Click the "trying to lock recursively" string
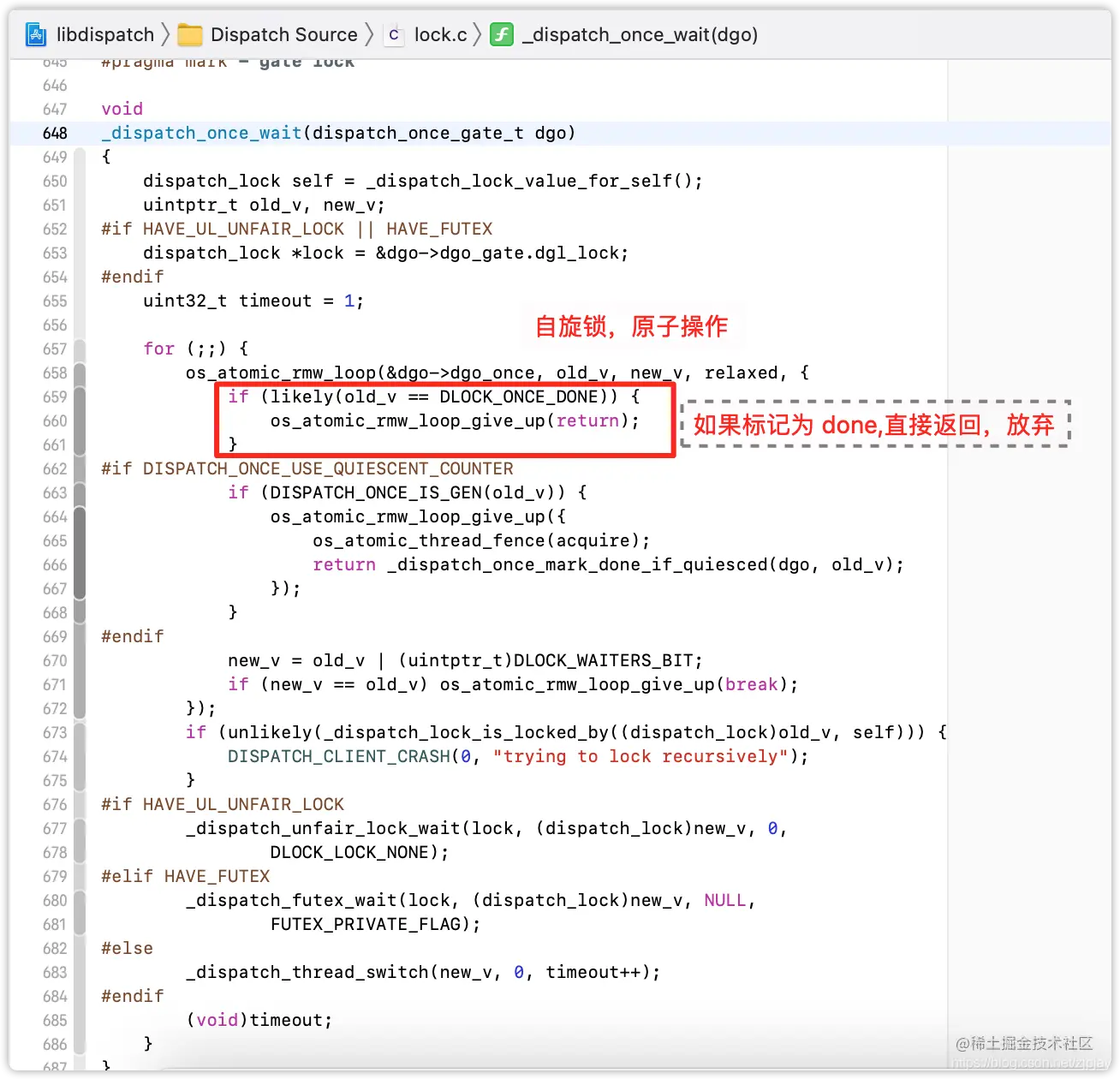Image resolution: width=1120 pixels, height=1079 pixels. click(x=640, y=756)
